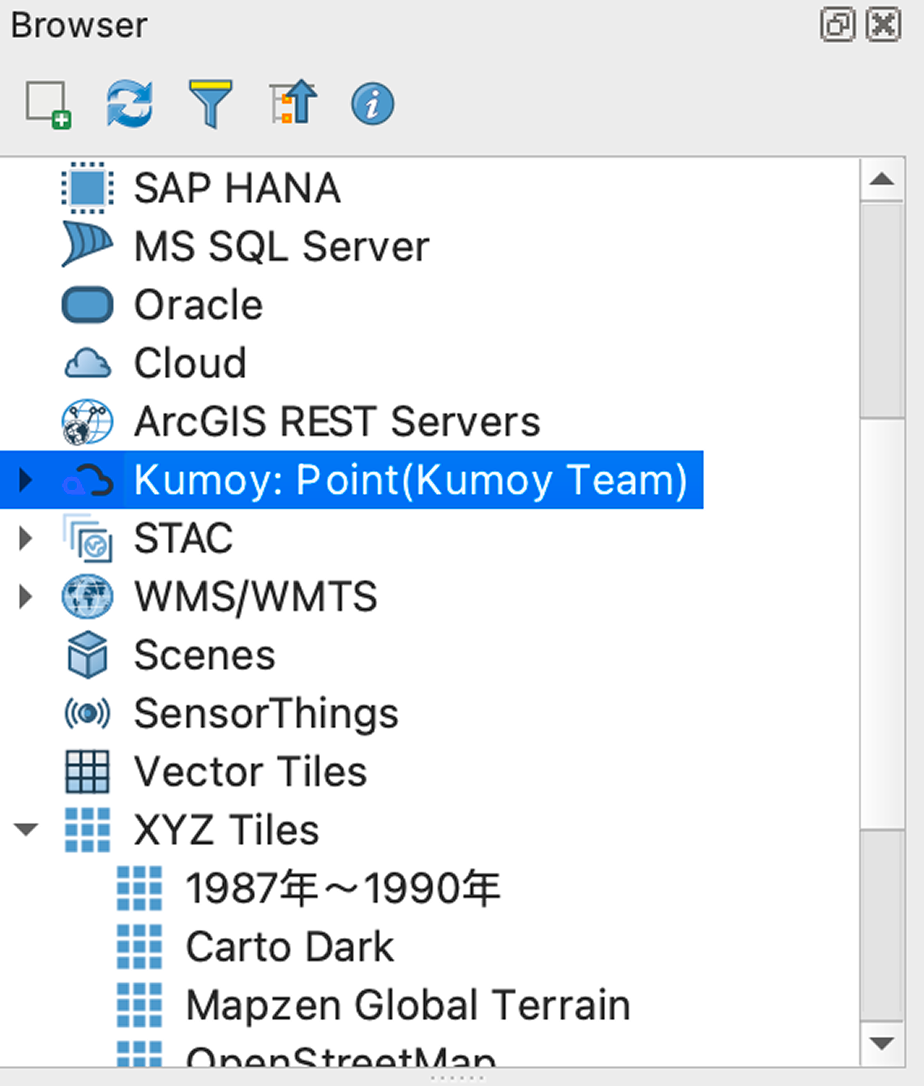Open the Carto Dark basemap entry
The image size is (924, 1086).
click(289, 946)
